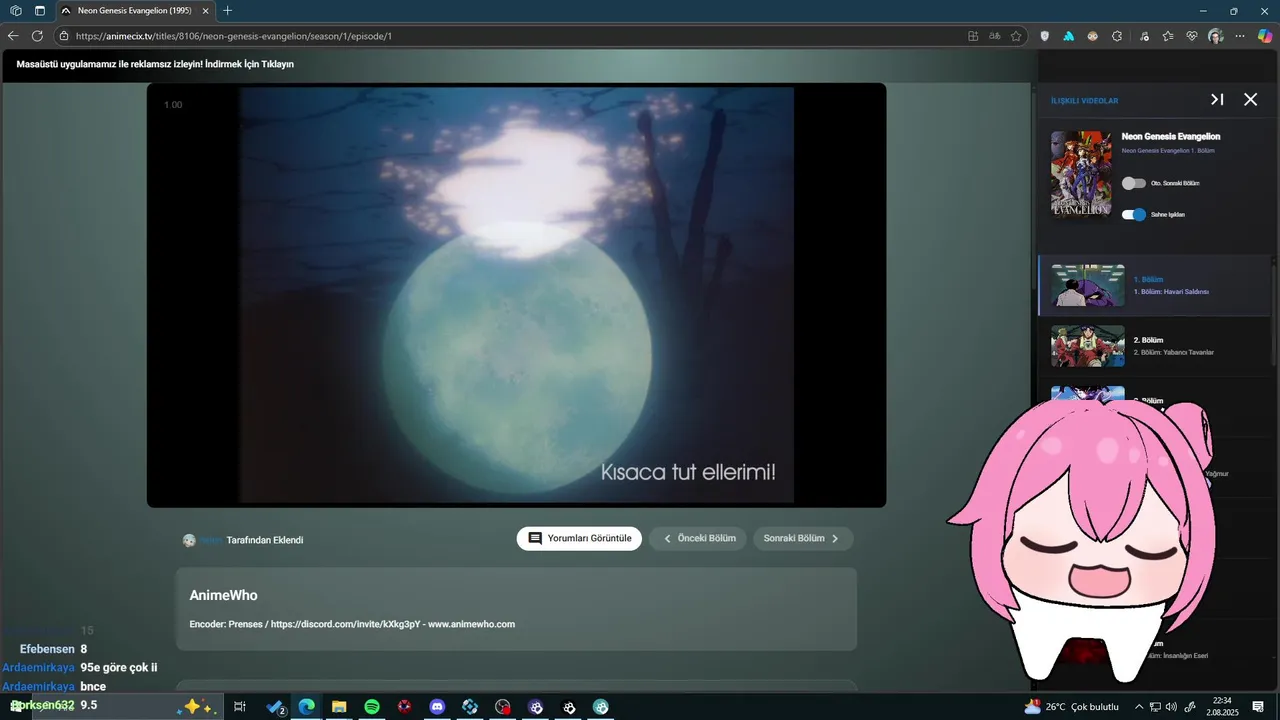Open File Explorer from the taskbar

339,707
